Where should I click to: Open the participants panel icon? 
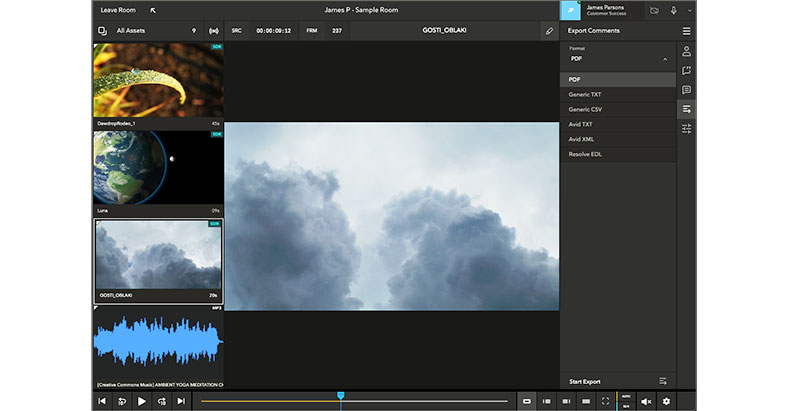click(686, 51)
